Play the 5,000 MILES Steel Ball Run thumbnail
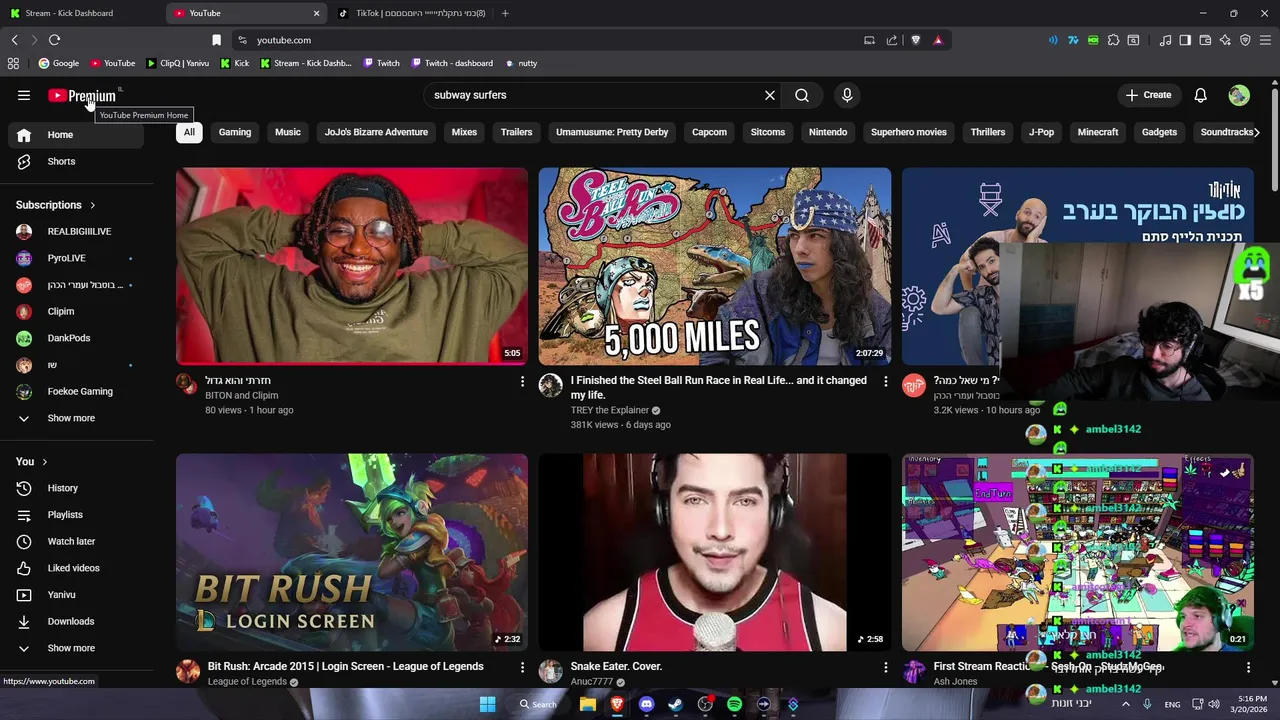The image size is (1280, 720). (715, 266)
